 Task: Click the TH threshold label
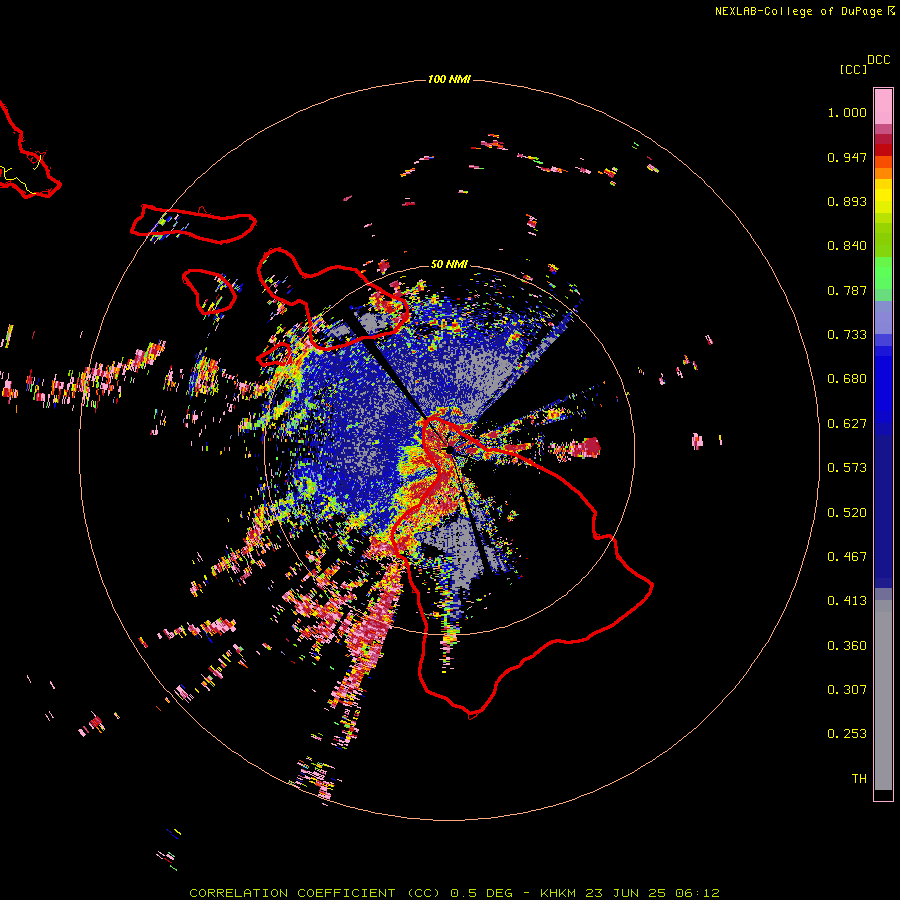pyautogui.click(x=859, y=779)
